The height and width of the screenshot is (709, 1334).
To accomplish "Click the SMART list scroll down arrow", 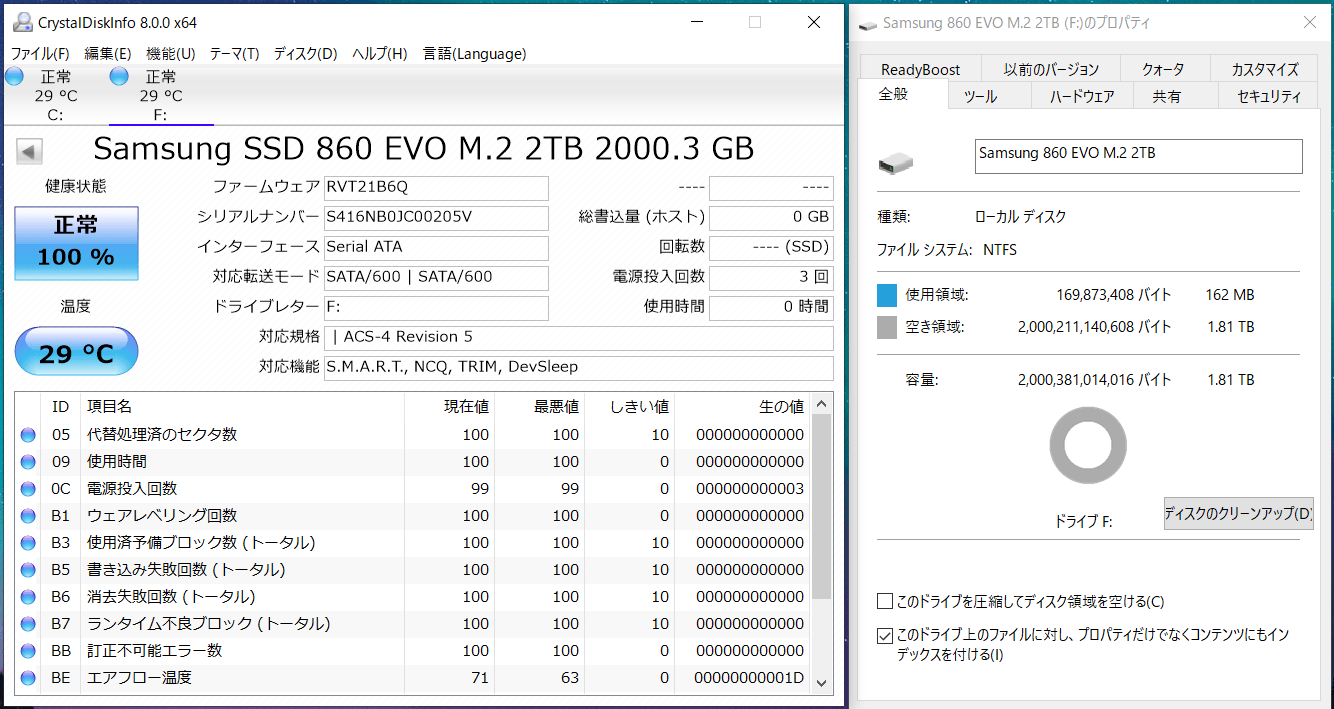I will pyautogui.click(x=822, y=683).
